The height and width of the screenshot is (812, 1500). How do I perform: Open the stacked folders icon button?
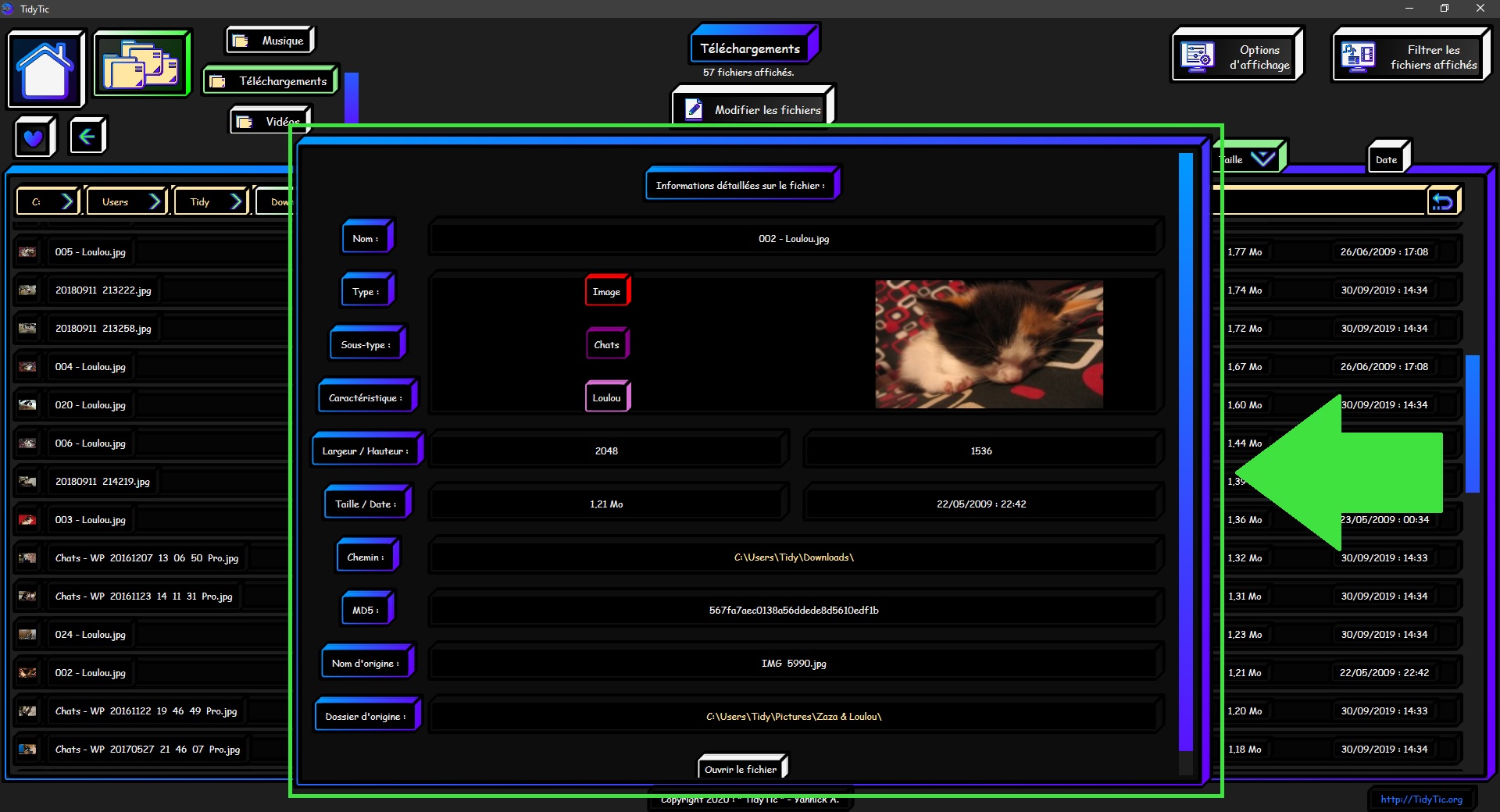click(x=141, y=64)
